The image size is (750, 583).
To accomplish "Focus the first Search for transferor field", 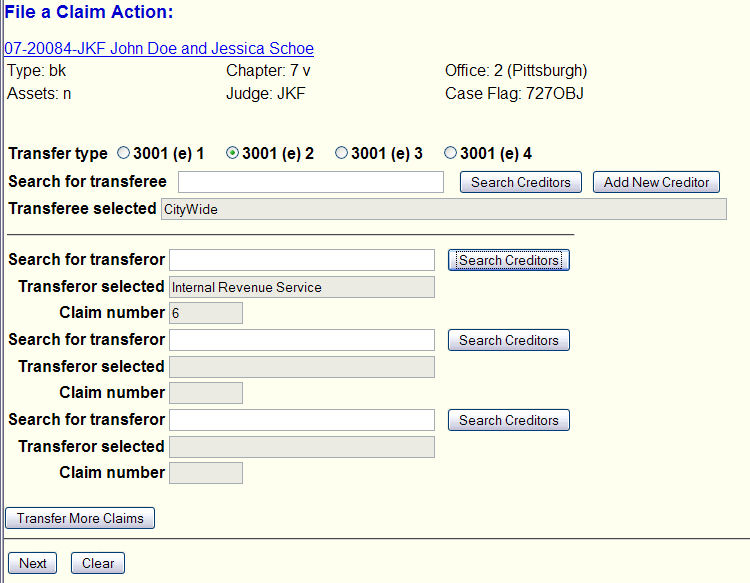I will [302, 260].
